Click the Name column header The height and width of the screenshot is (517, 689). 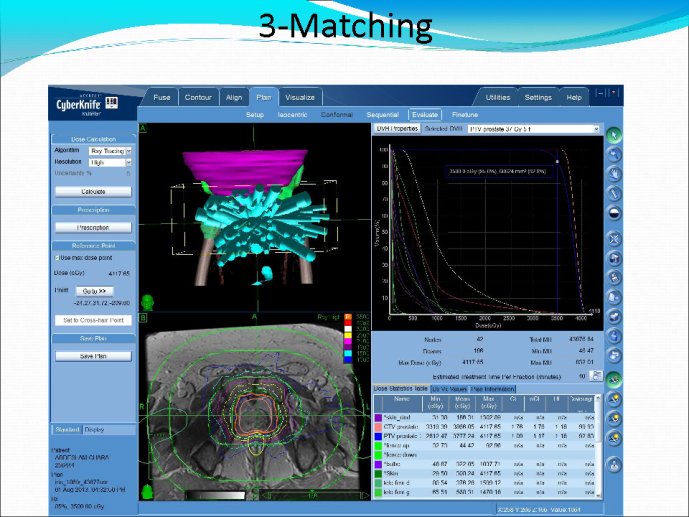pos(402,403)
